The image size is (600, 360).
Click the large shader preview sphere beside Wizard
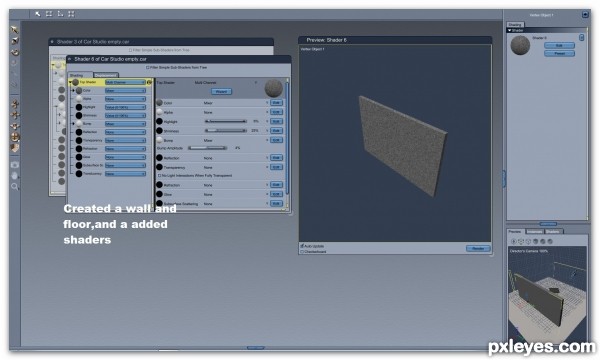coord(274,88)
